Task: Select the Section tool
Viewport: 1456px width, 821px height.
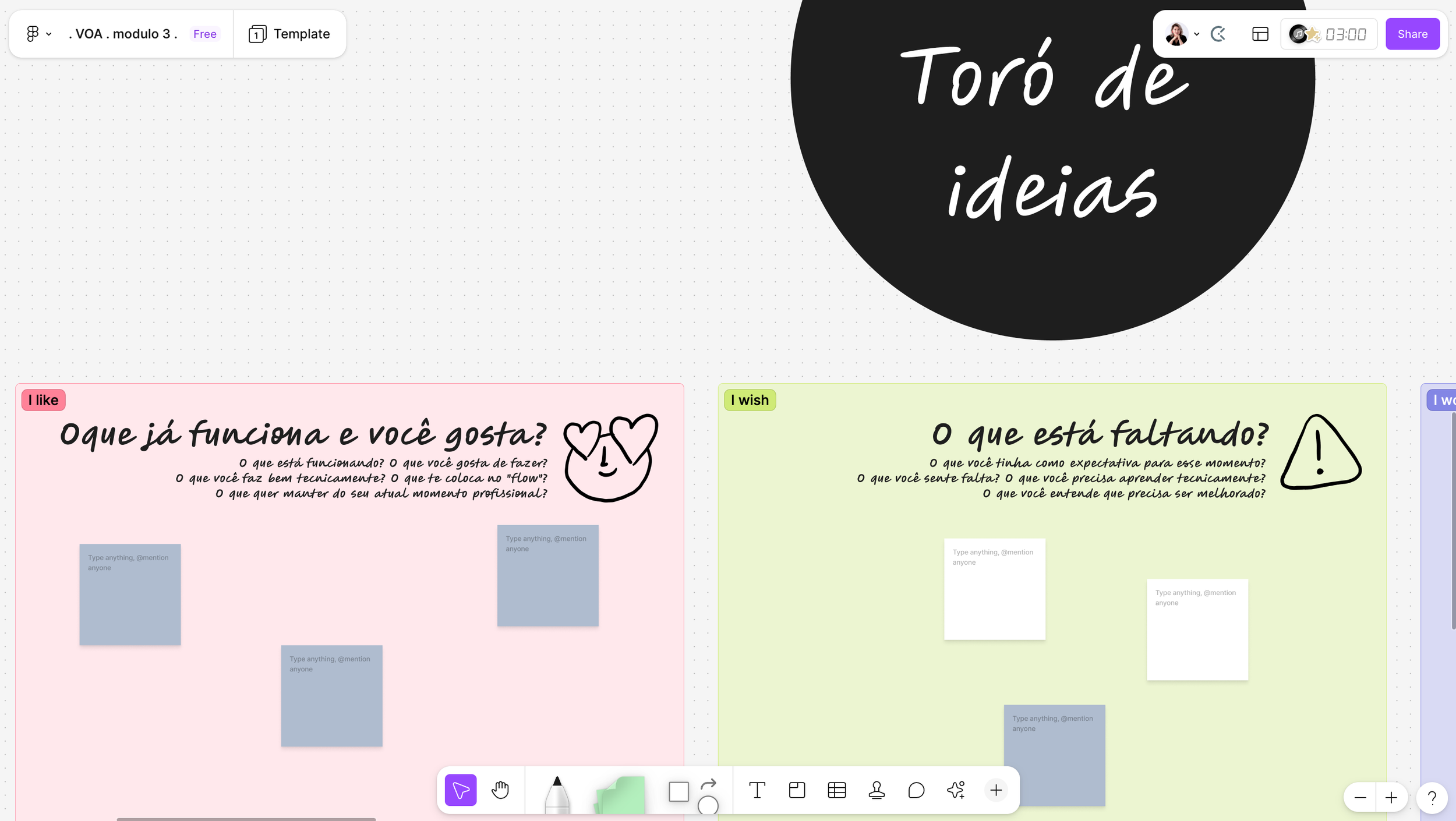Action: click(797, 790)
